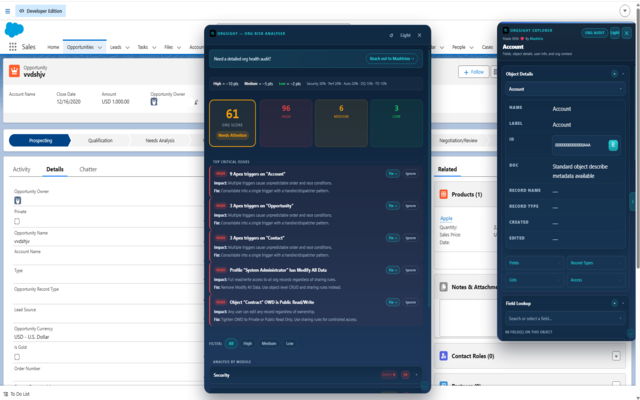
Task: Select the Qualification stage in path
Action: 100,140
